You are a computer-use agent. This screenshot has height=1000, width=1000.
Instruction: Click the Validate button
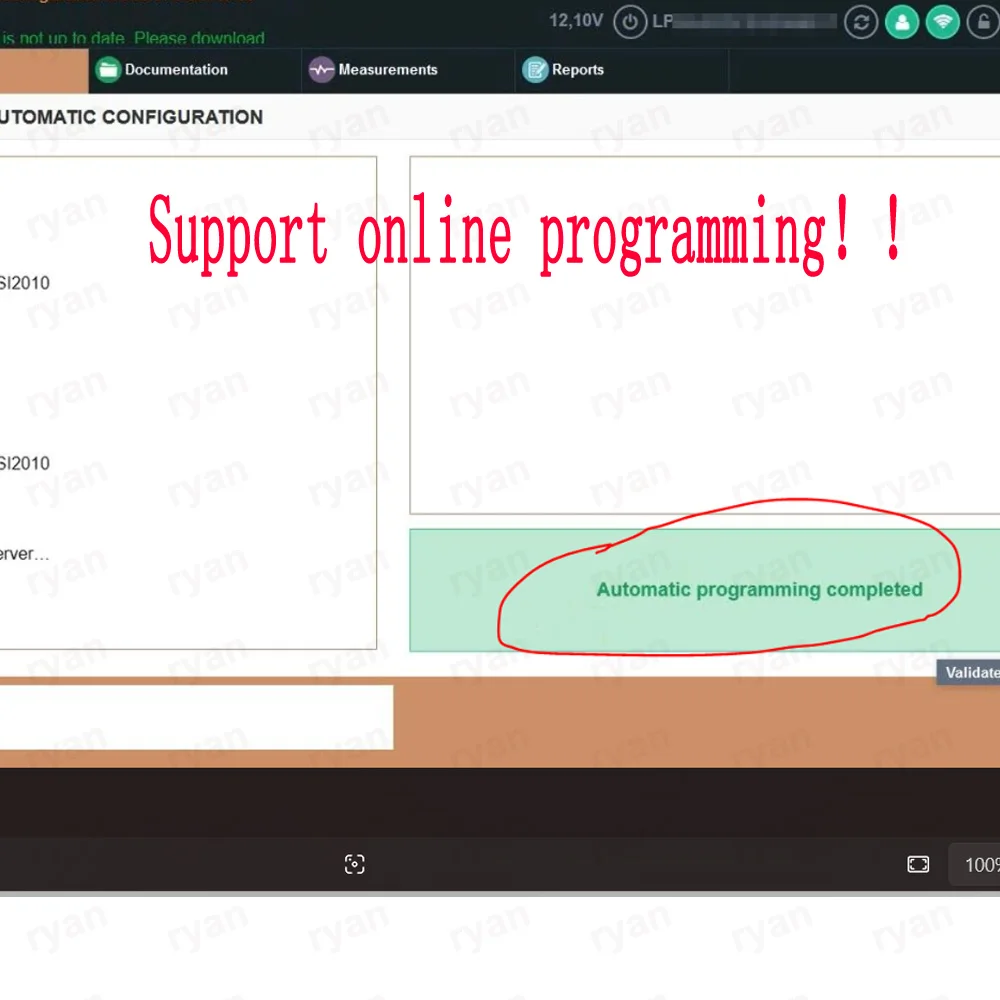[968, 672]
